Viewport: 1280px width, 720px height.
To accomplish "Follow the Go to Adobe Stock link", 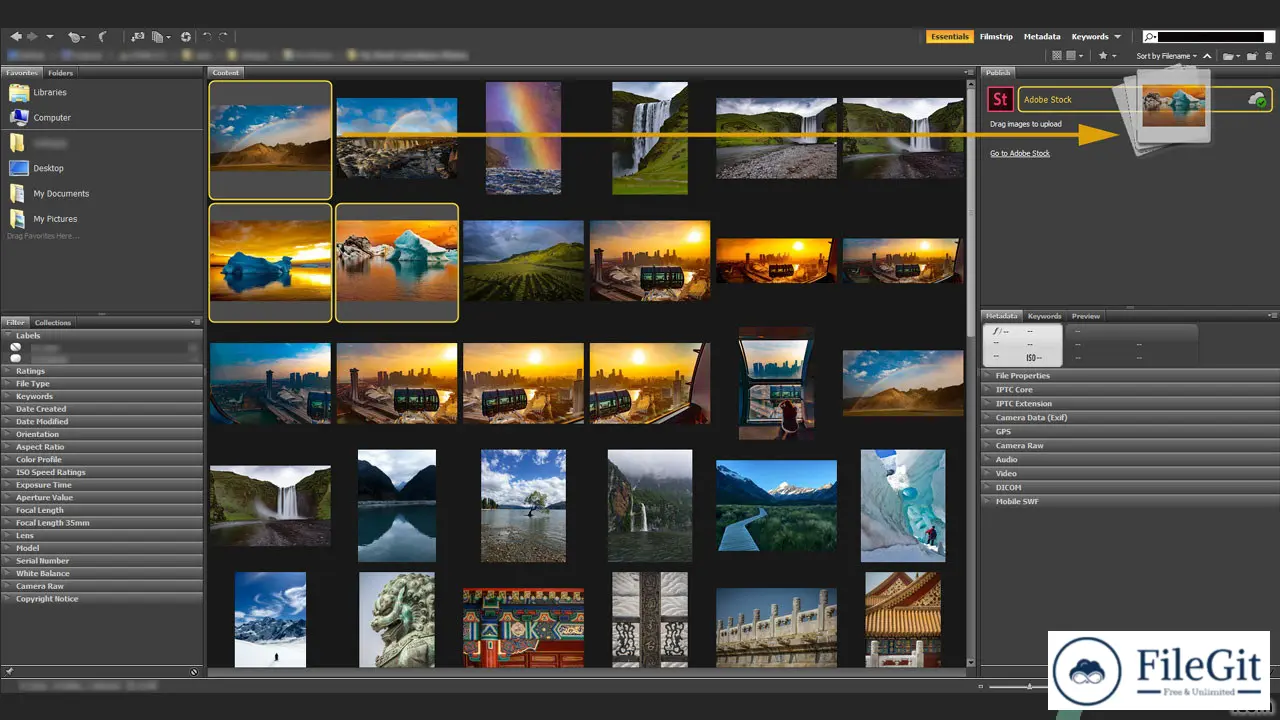I will point(1020,153).
